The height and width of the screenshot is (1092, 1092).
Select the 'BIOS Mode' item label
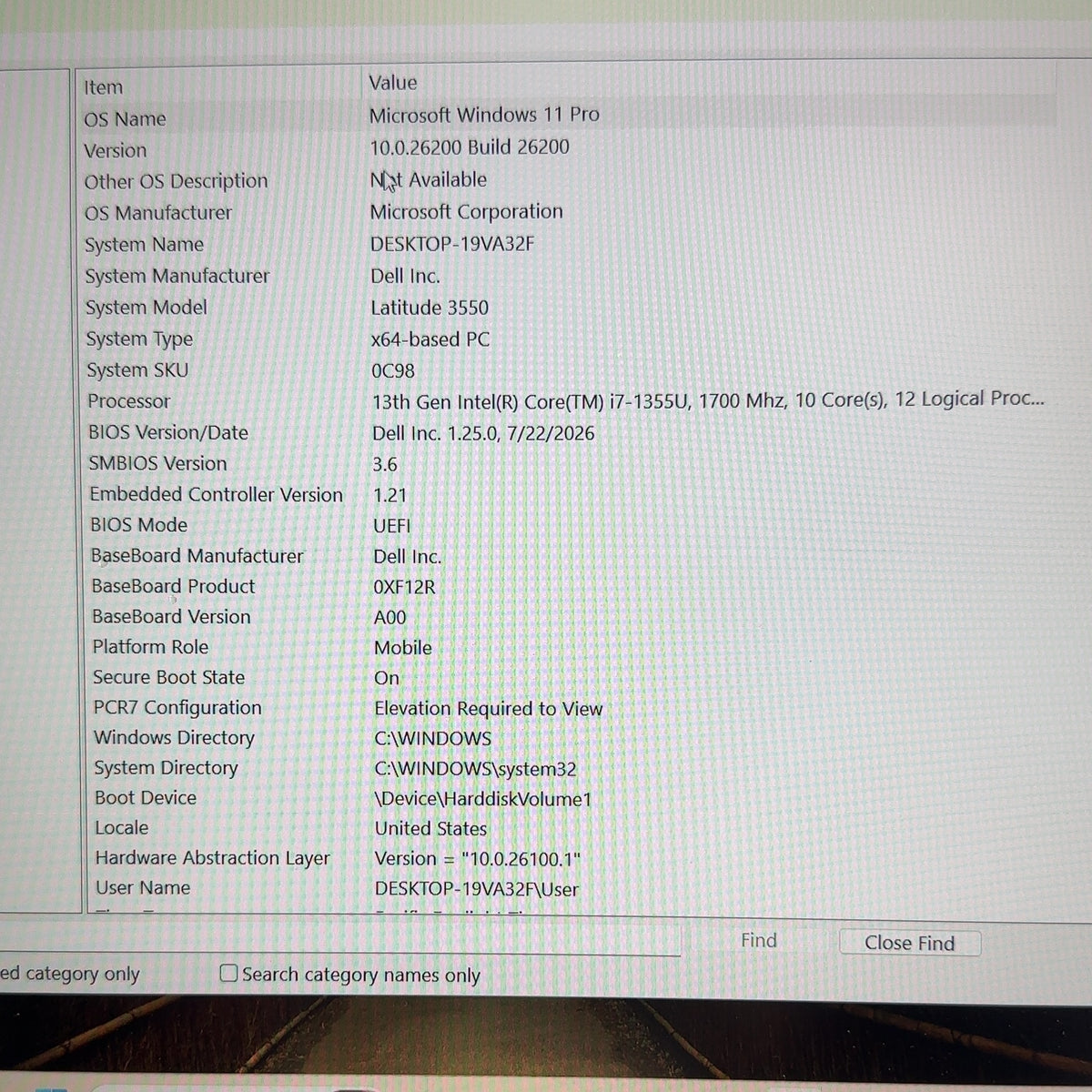(x=138, y=525)
